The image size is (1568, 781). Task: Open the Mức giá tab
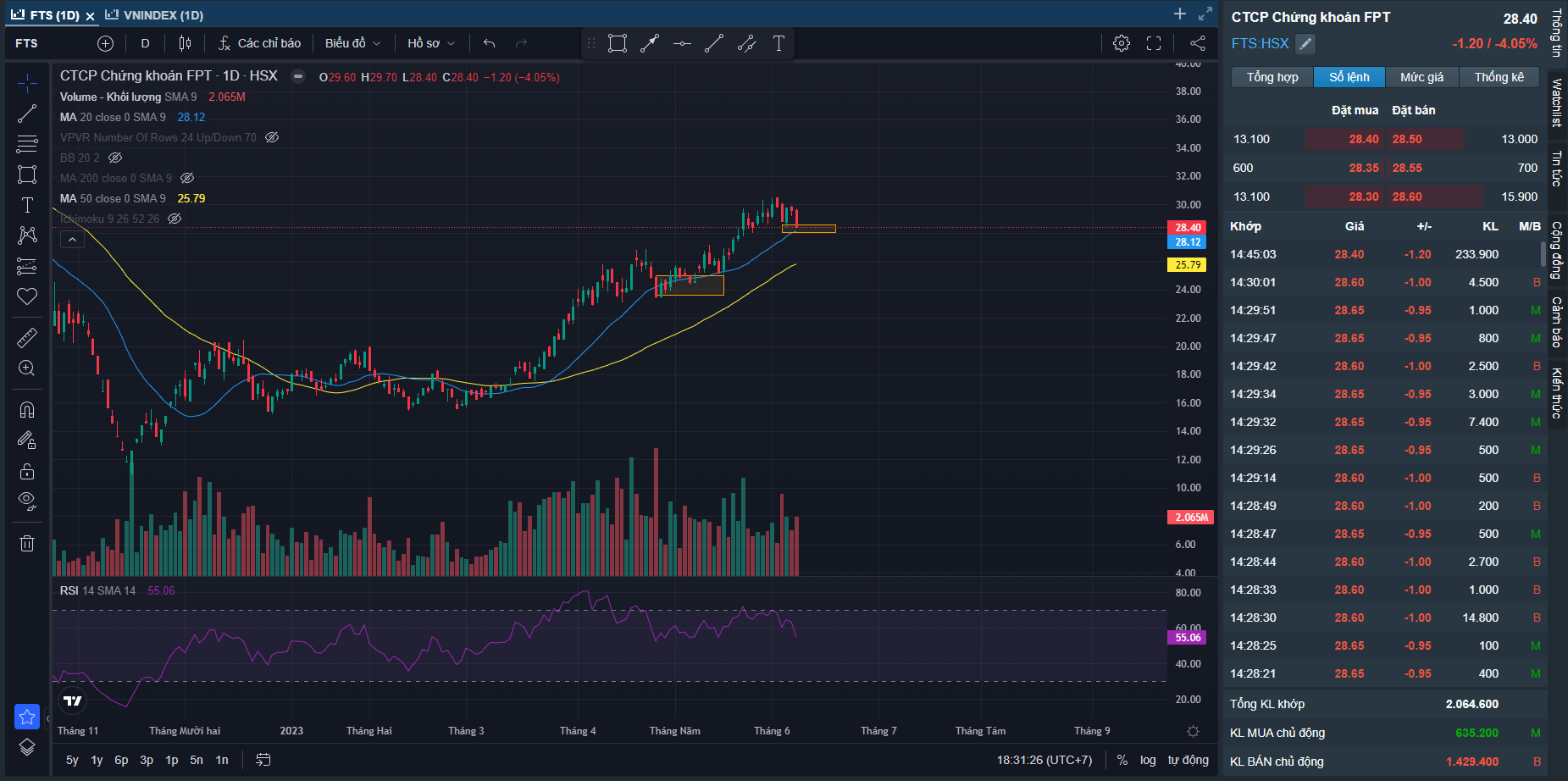tap(1421, 77)
